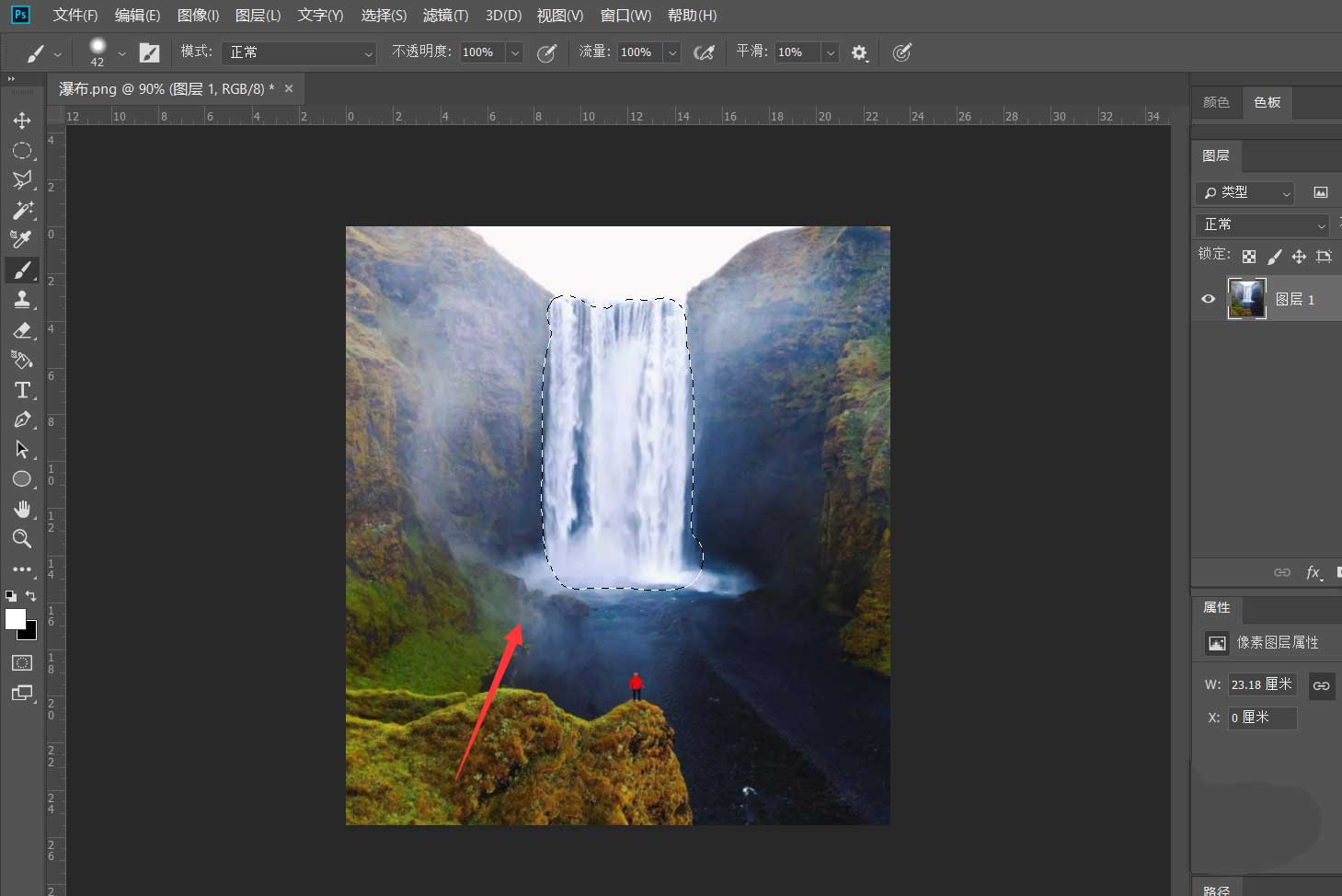Select the Elliptical Marquee tool
The image size is (1342, 896).
(22, 151)
